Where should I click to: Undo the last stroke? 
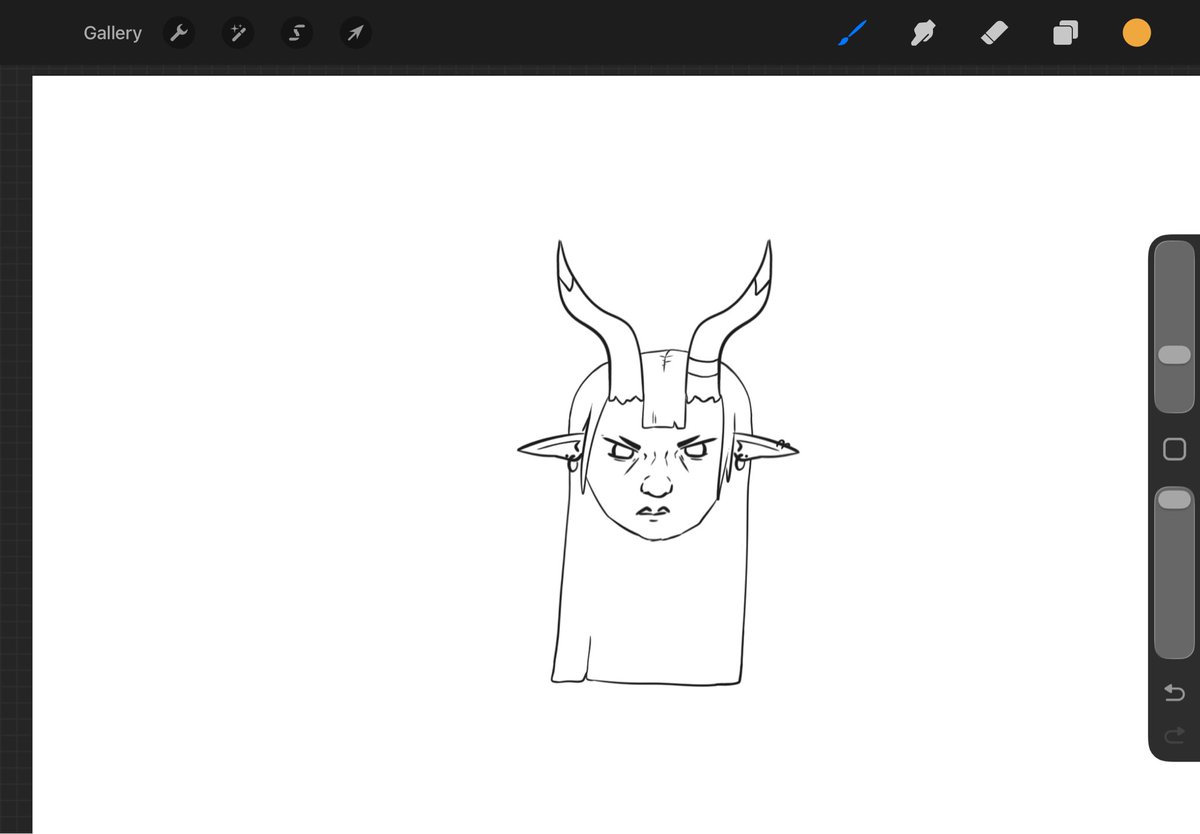tap(1174, 693)
